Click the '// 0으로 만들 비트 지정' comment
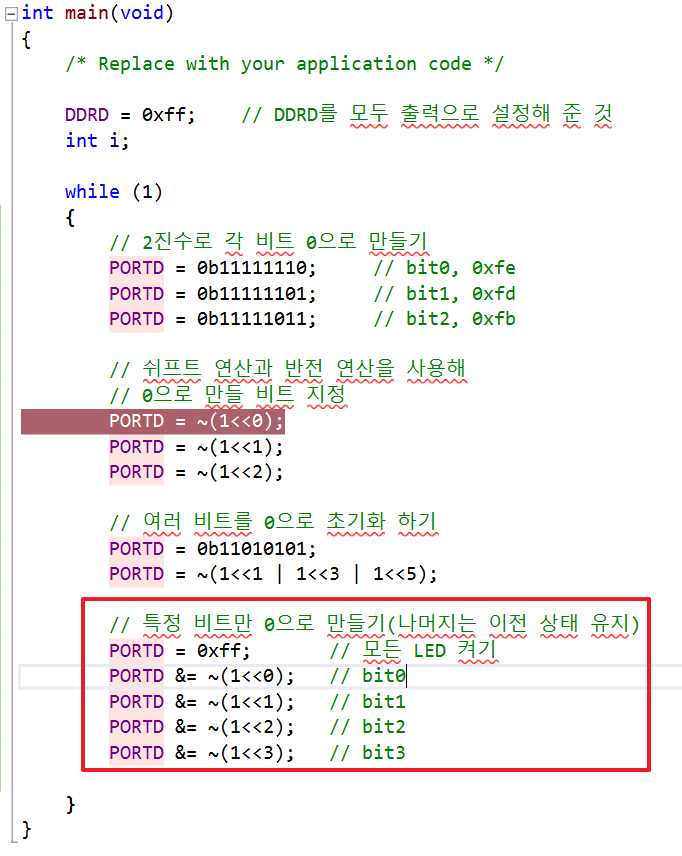This screenshot has height=856, width=682. pos(228,394)
